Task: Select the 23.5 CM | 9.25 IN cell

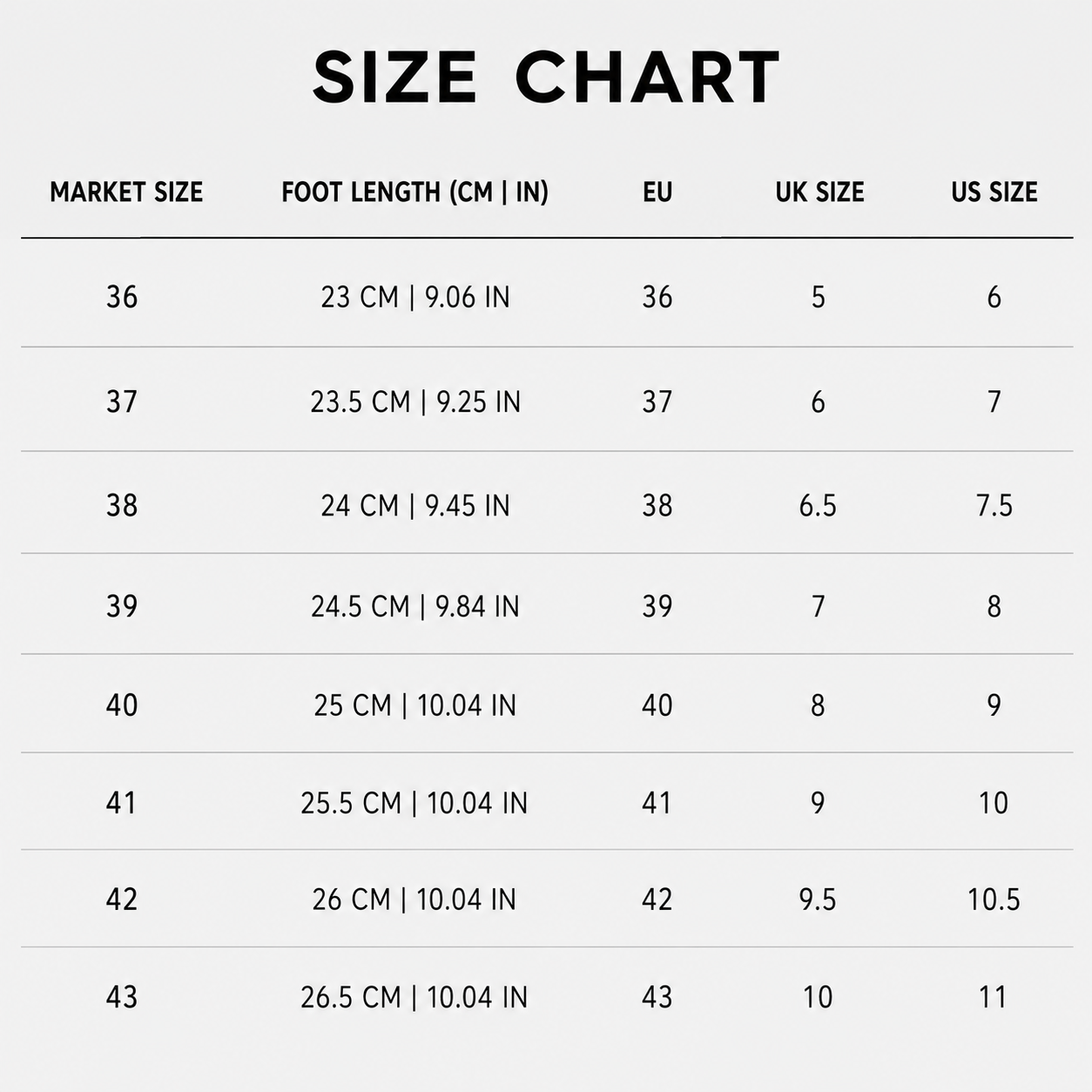Action: (x=415, y=401)
